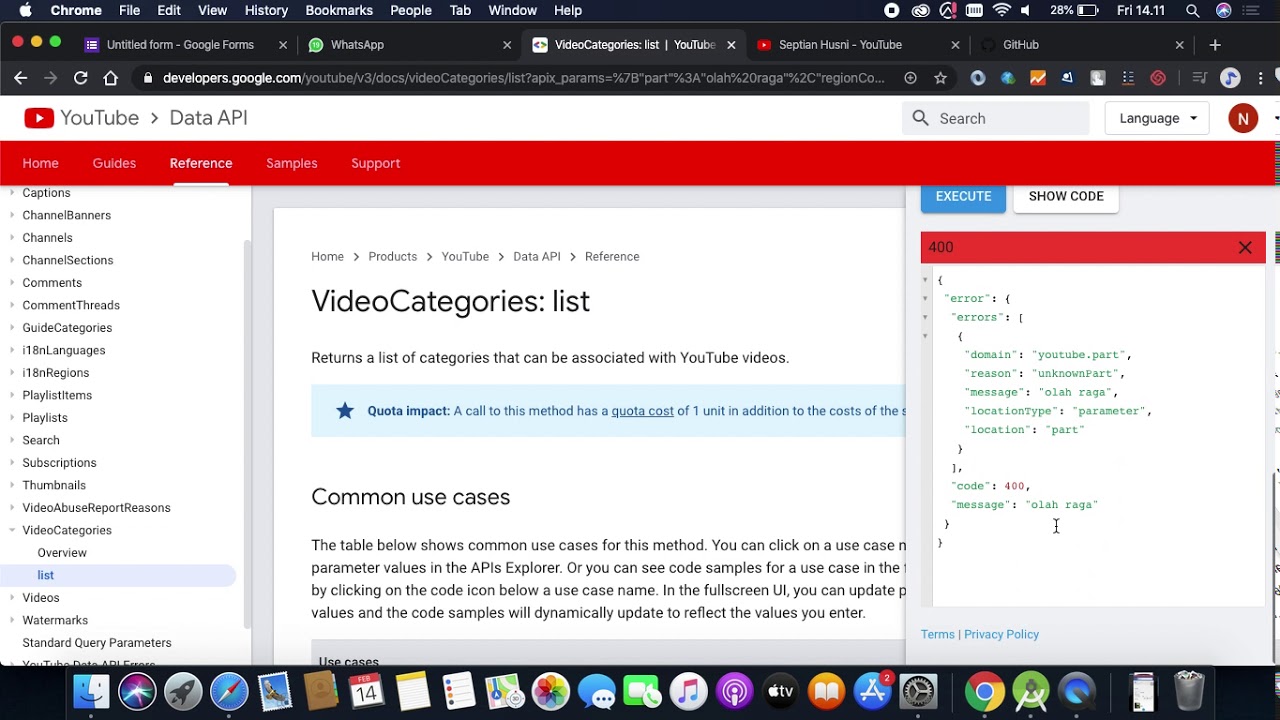Switch to the WhatsApp tab

point(357,45)
